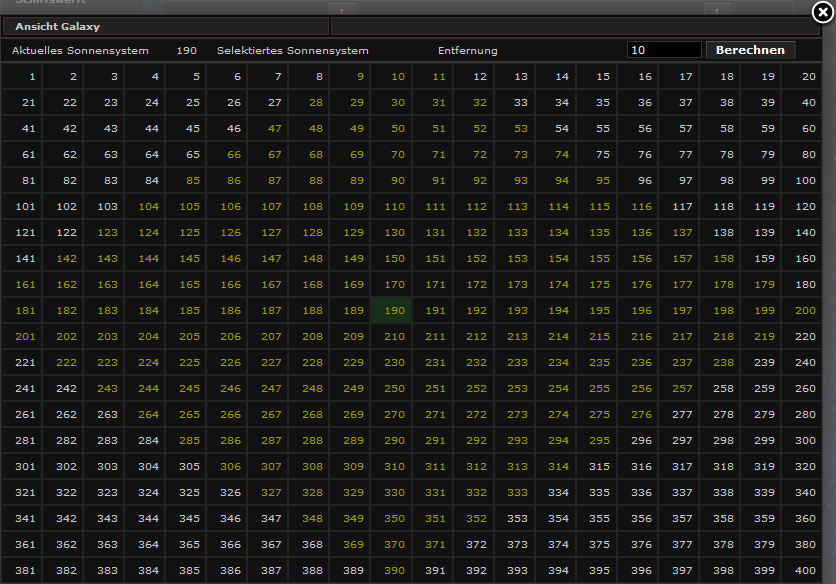Click the Entfernung distance input field
The height and width of the screenshot is (584, 836).
pyautogui.click(x=664, y=50)
